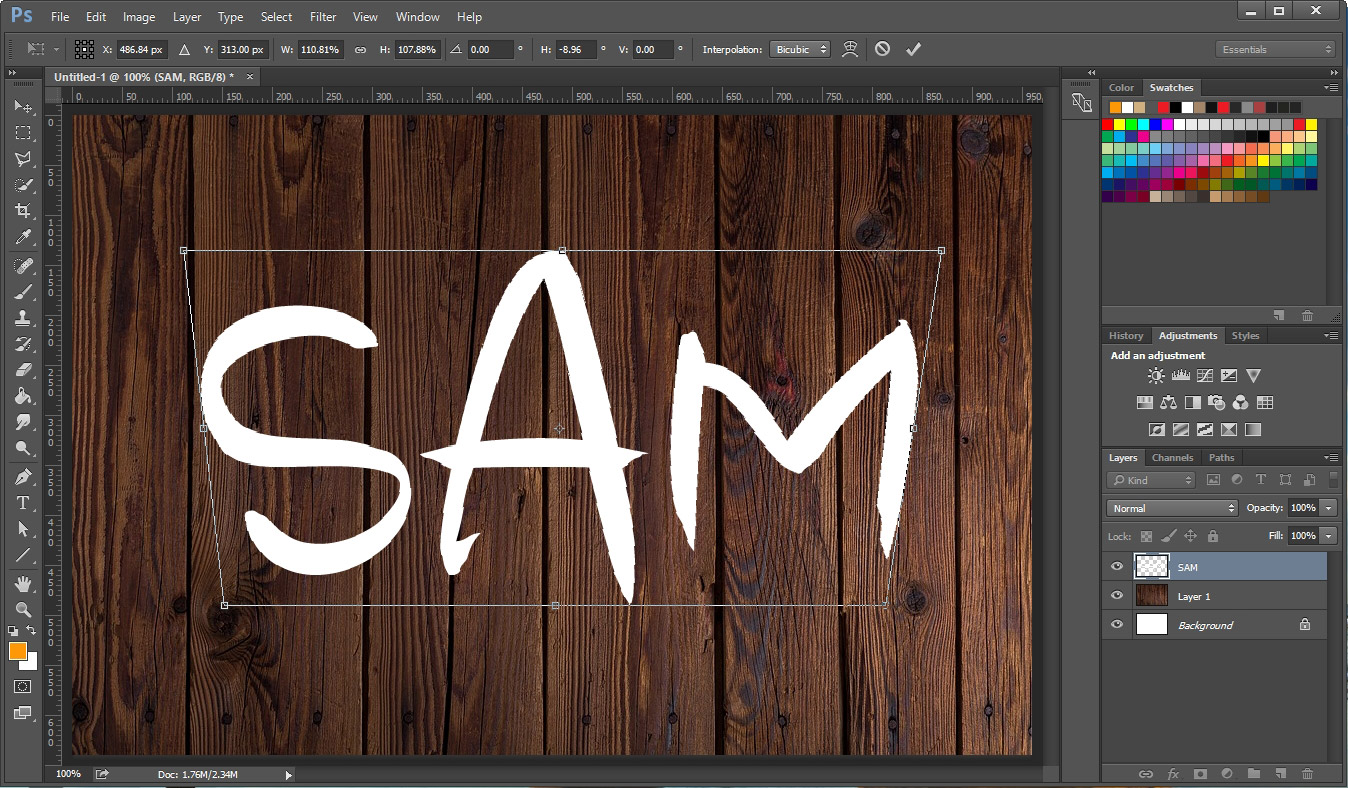The height and width of the screenshot is (788, 1348).
Task: Select the Clone Stamp tool
Action: click(22, 318)
